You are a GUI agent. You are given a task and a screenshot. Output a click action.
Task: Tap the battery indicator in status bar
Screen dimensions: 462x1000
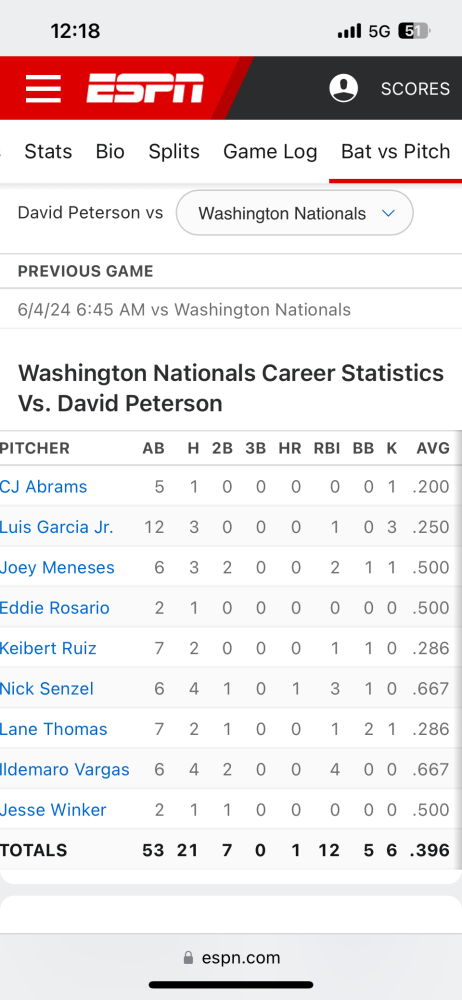[x=414, y=31]
